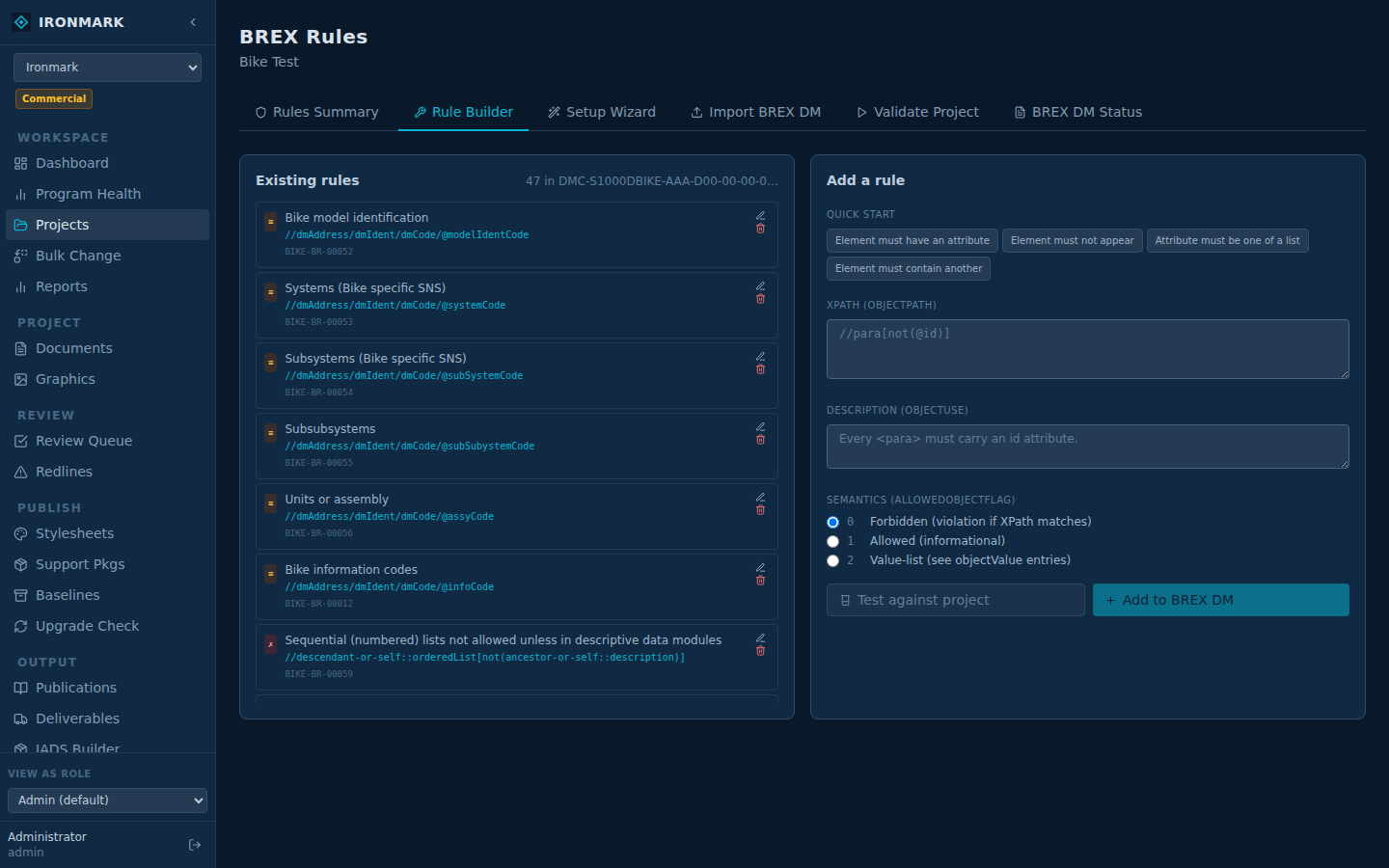Open Dashboard in the sidebar

pos(107,163)
